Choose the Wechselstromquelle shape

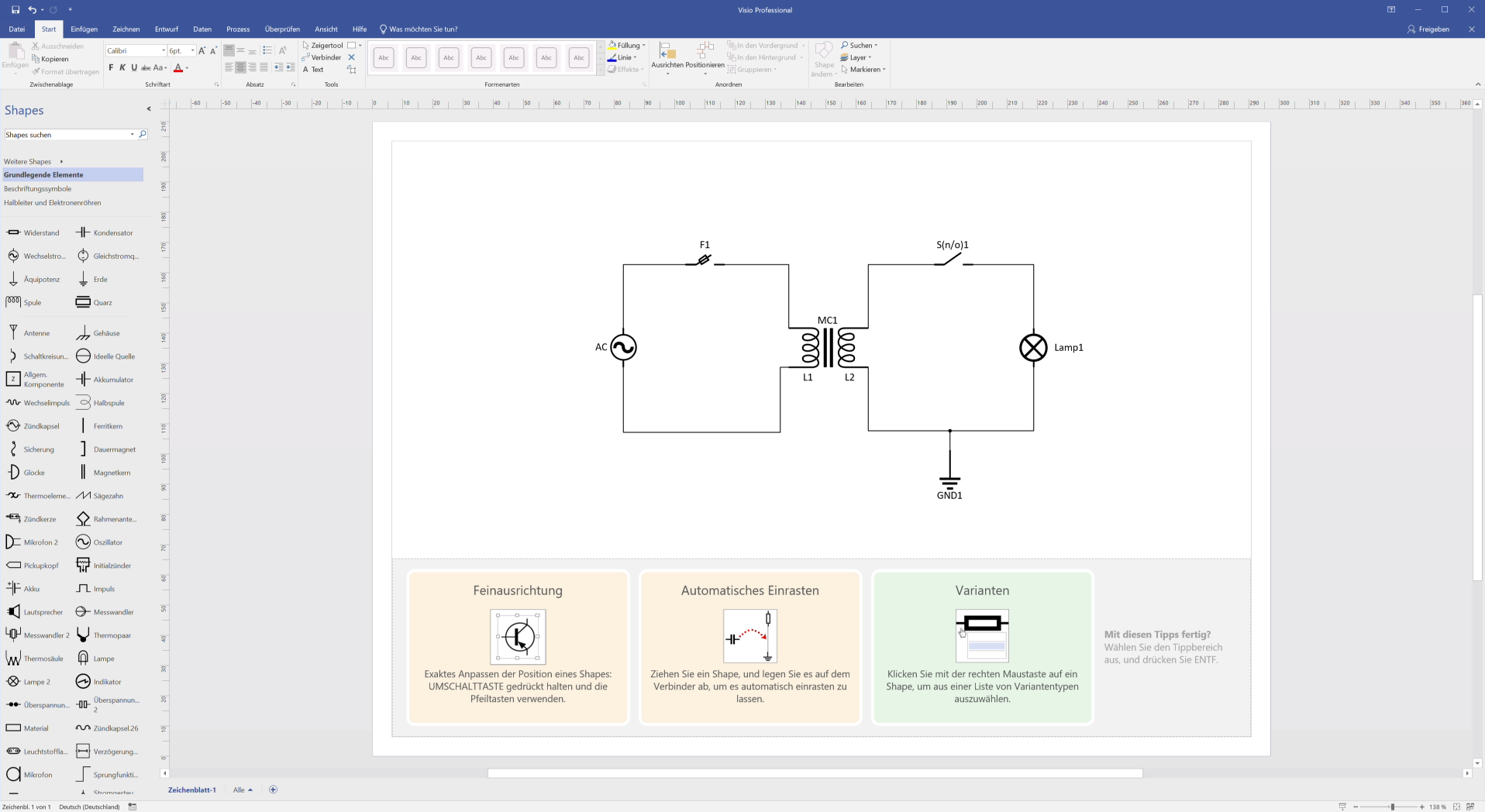(x=36, y=256)
